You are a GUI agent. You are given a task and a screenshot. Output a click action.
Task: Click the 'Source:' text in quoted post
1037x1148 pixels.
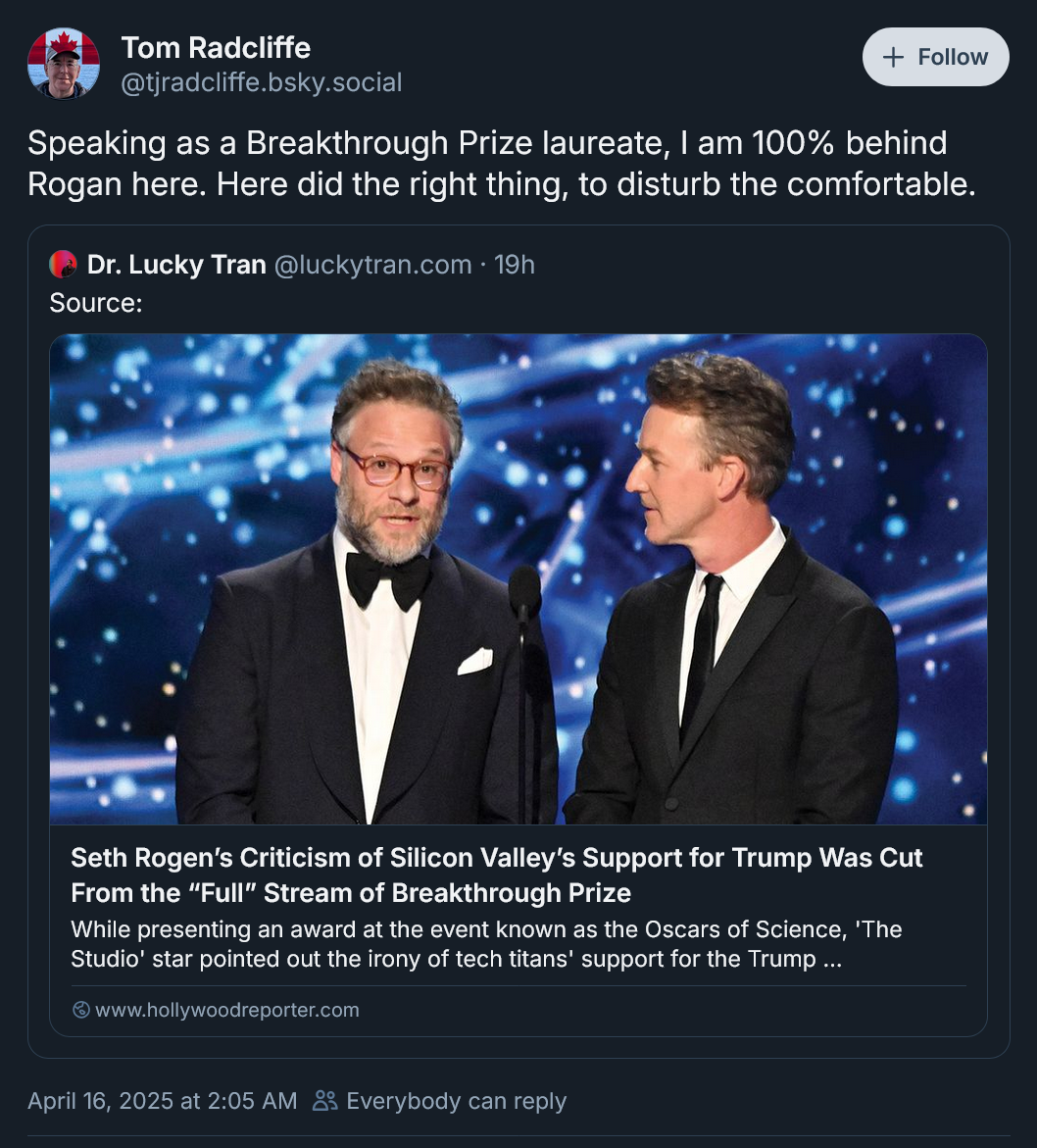96,302
